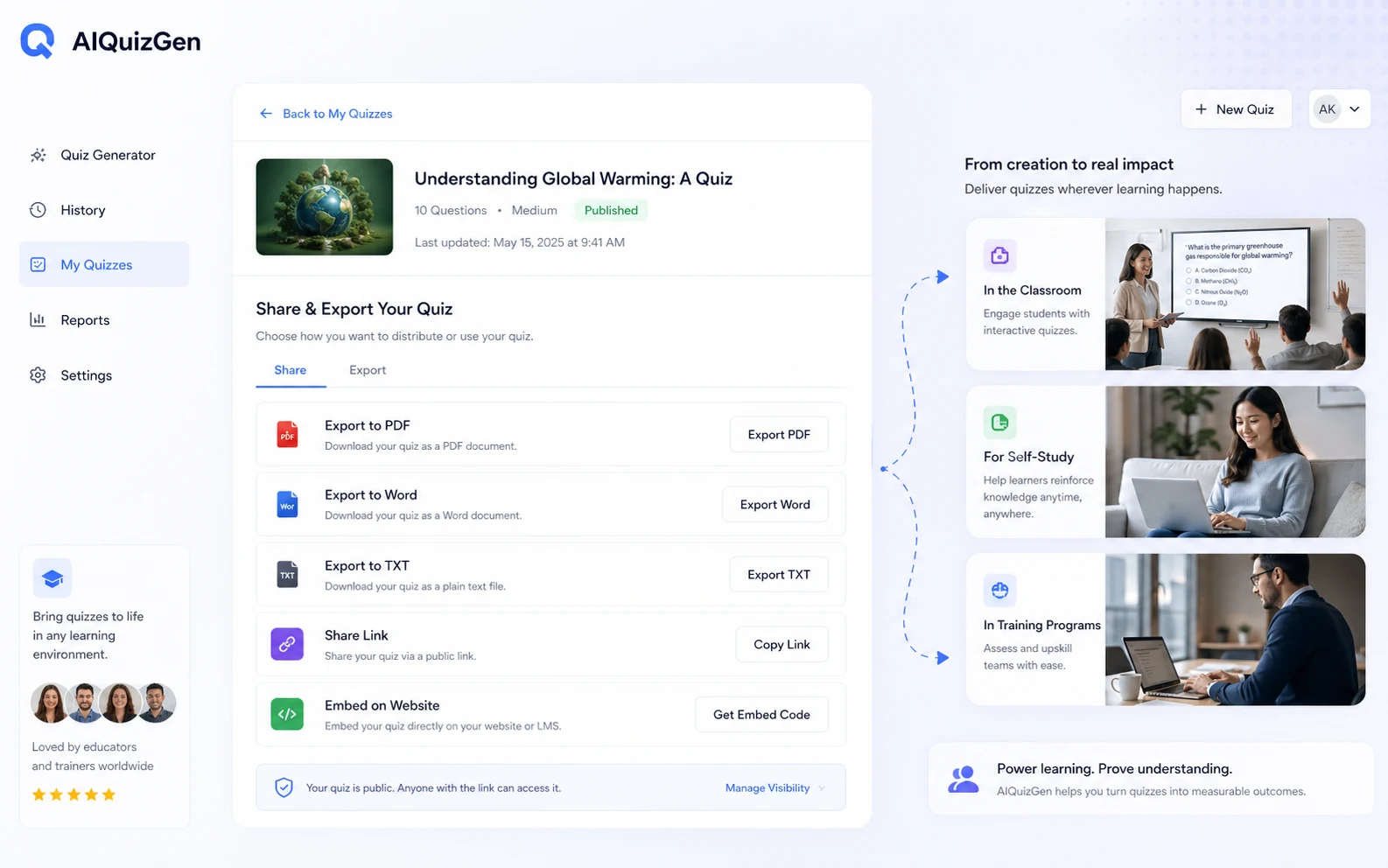1388x868 pixels.
Task: Switch to the Export tab
Action: [x=368, y=370]
